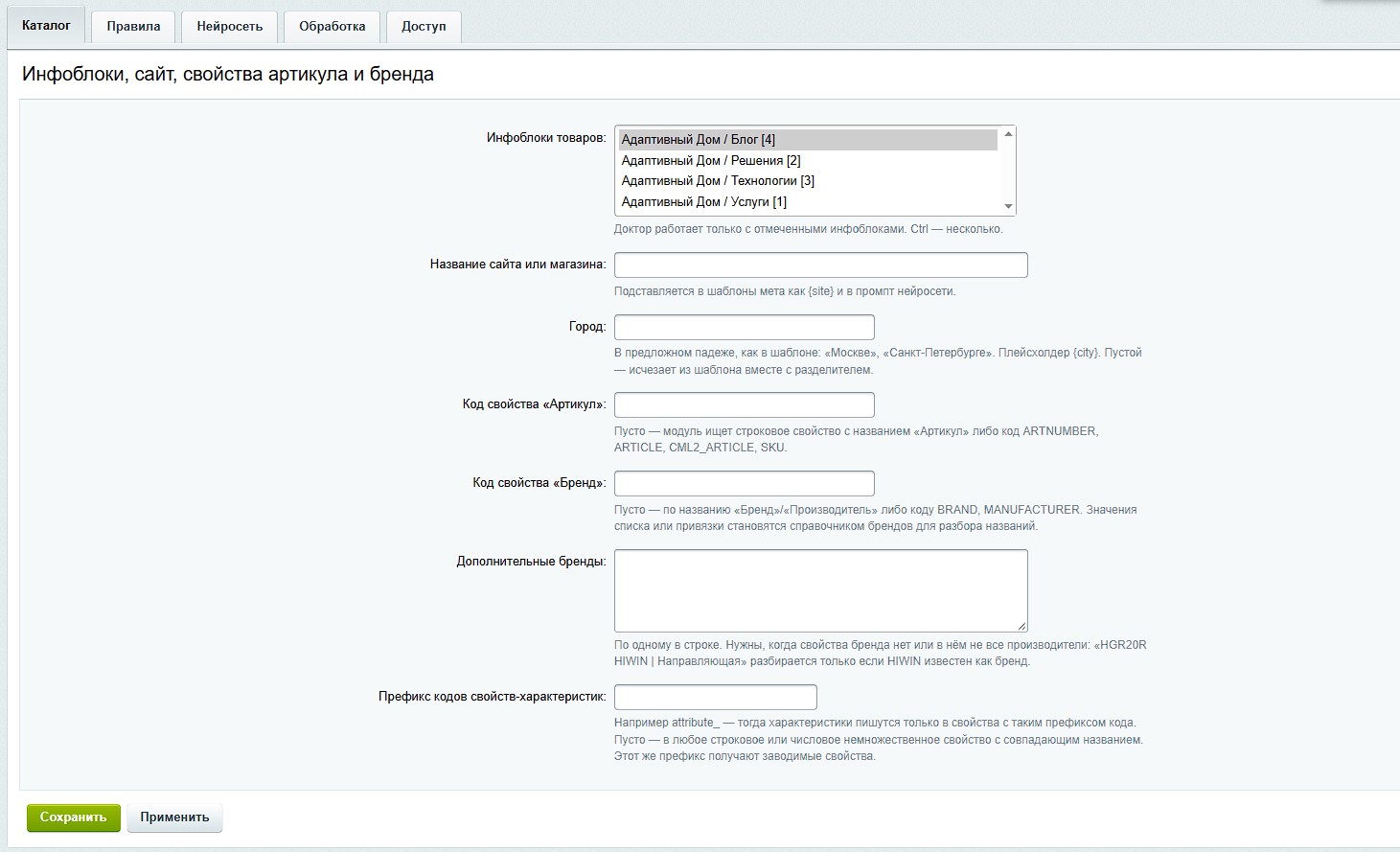Focus the Дополнительные бренды textarea
This screenshot has width=1400, height=852.
[x=821, y=590]
